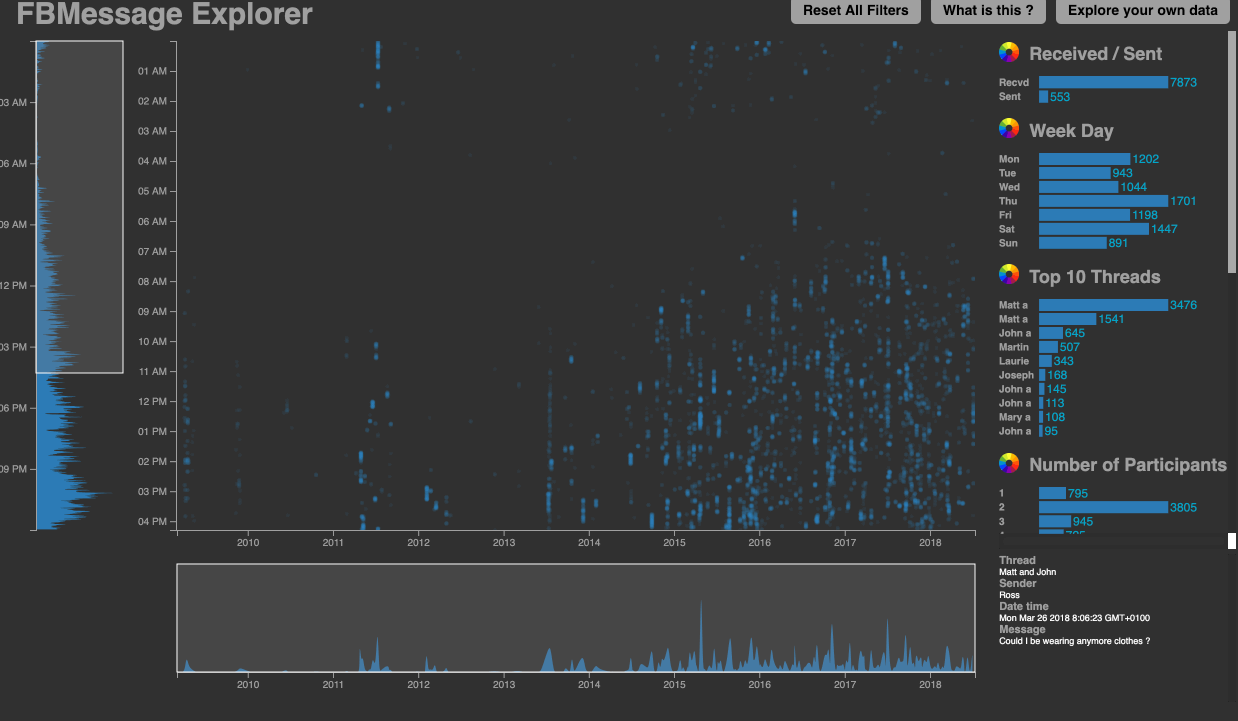Click color wheel icon beside Week Day

click(x=1008, y=130)
